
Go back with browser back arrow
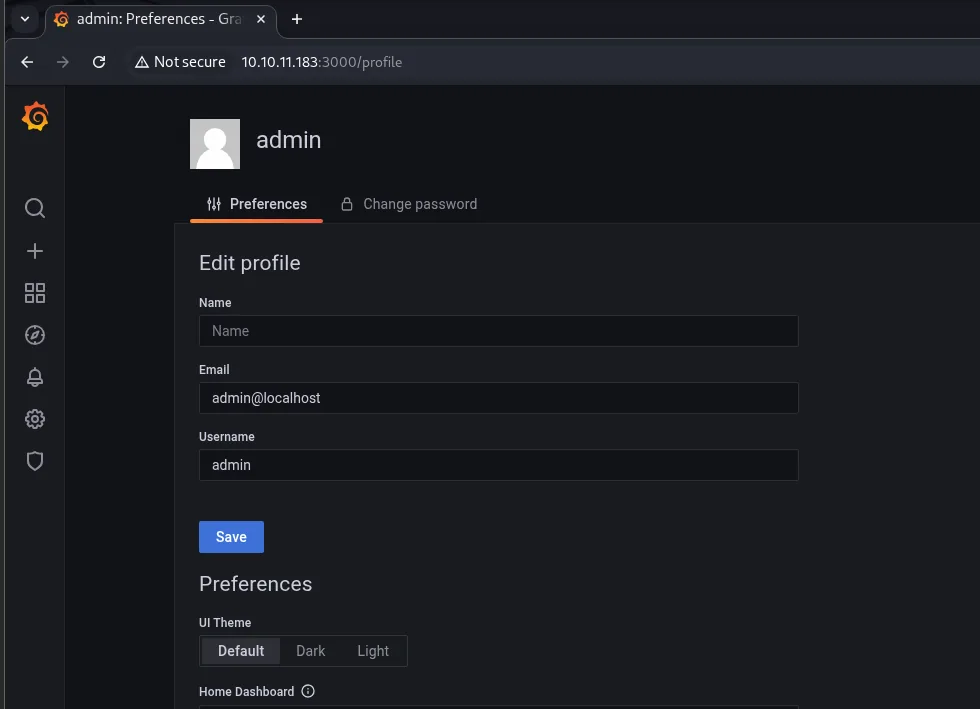click(27, 62)
